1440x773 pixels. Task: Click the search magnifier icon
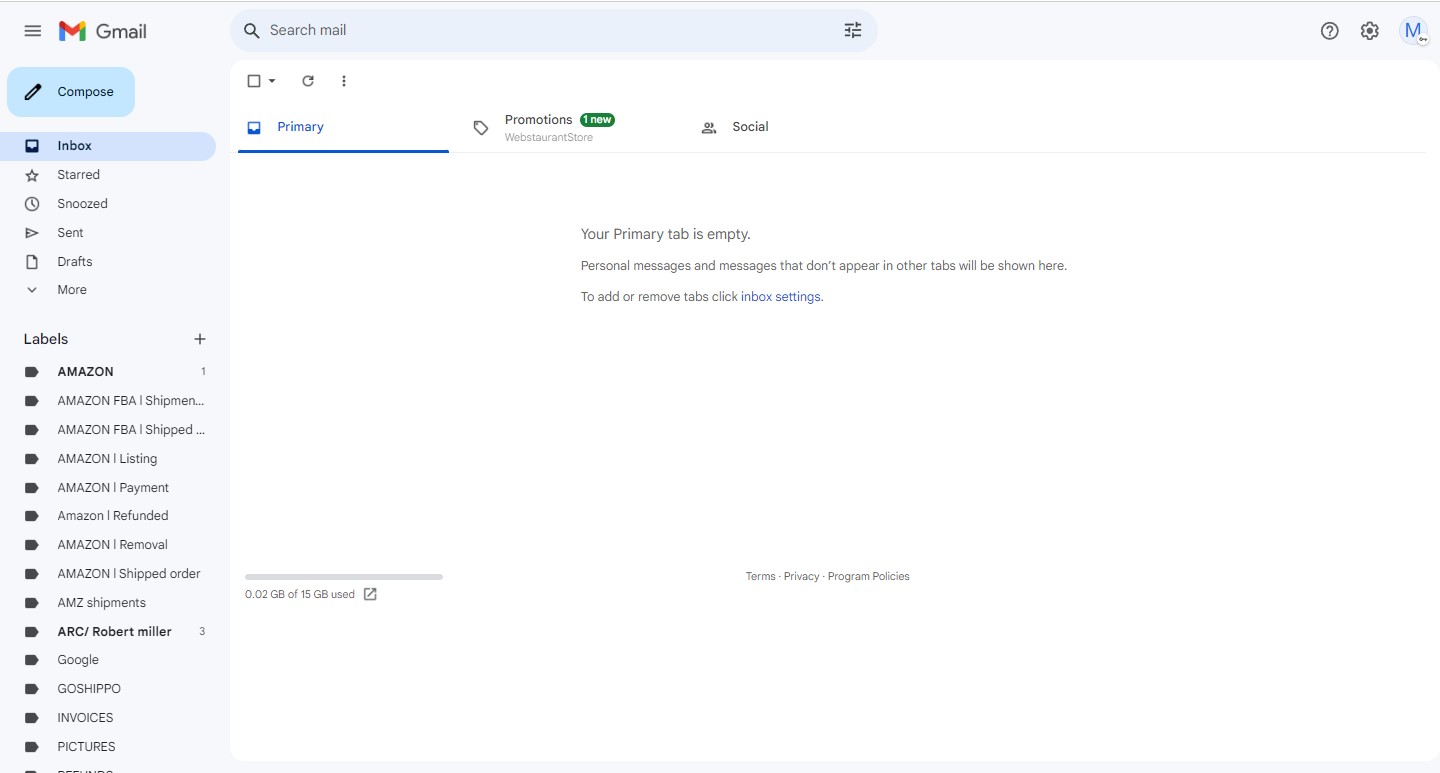tap(252, 31)
